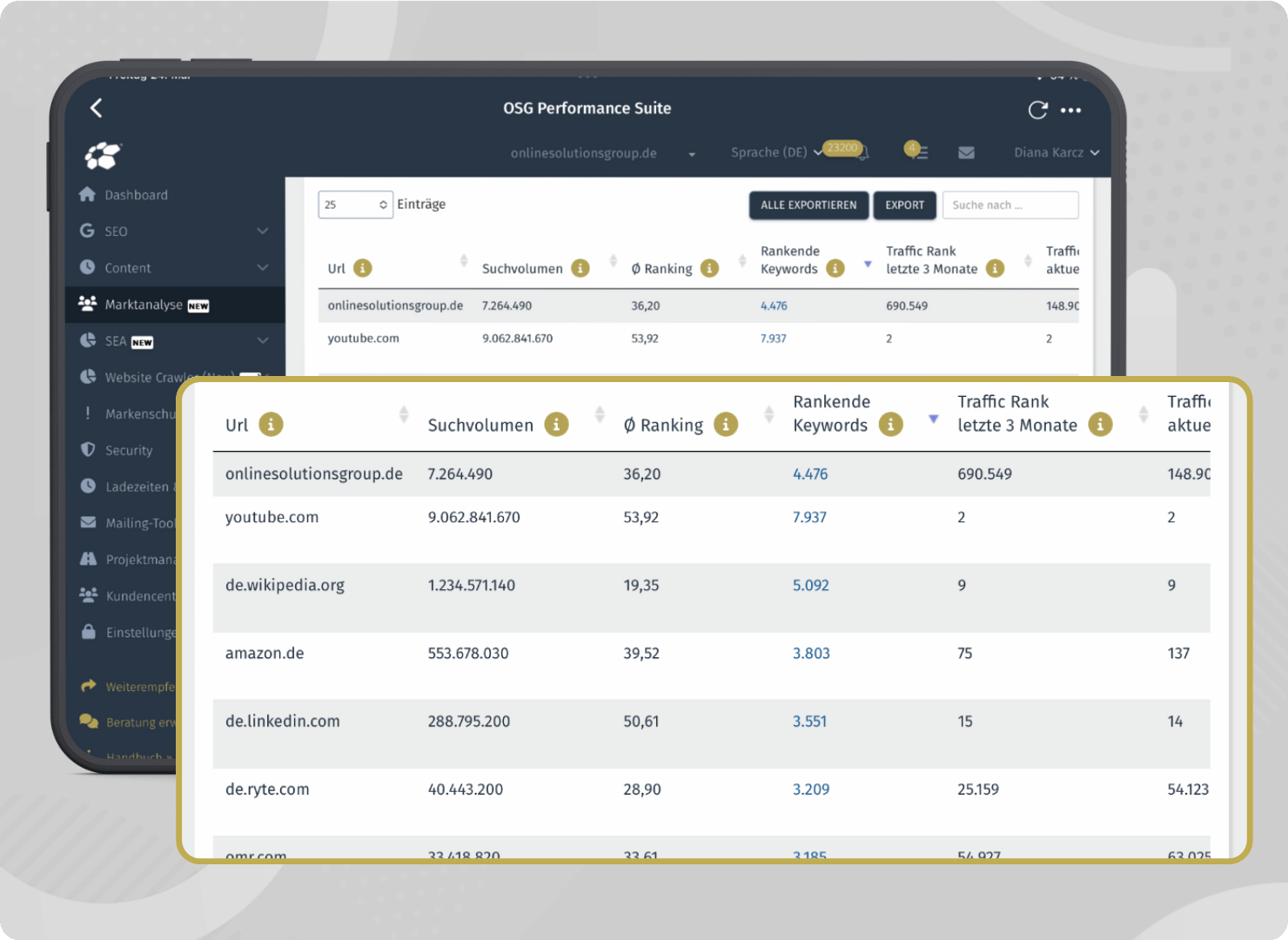Open the Diana Karcz user menu
This screenshot has width=1288, height=940.
pyautogui.click(x=1057, y=152)
